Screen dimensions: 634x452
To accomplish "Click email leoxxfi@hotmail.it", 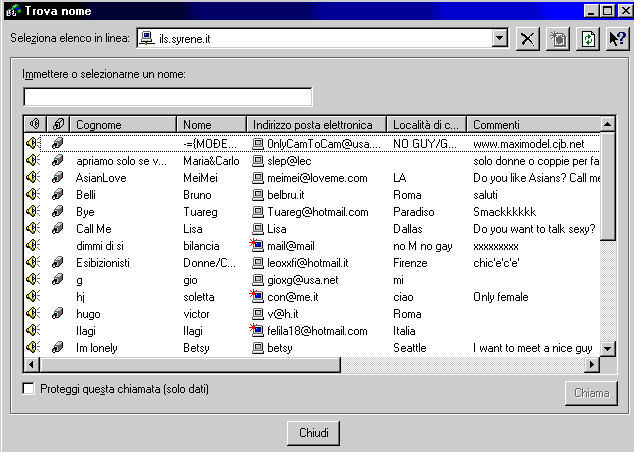I will click(x=308, y=263).
